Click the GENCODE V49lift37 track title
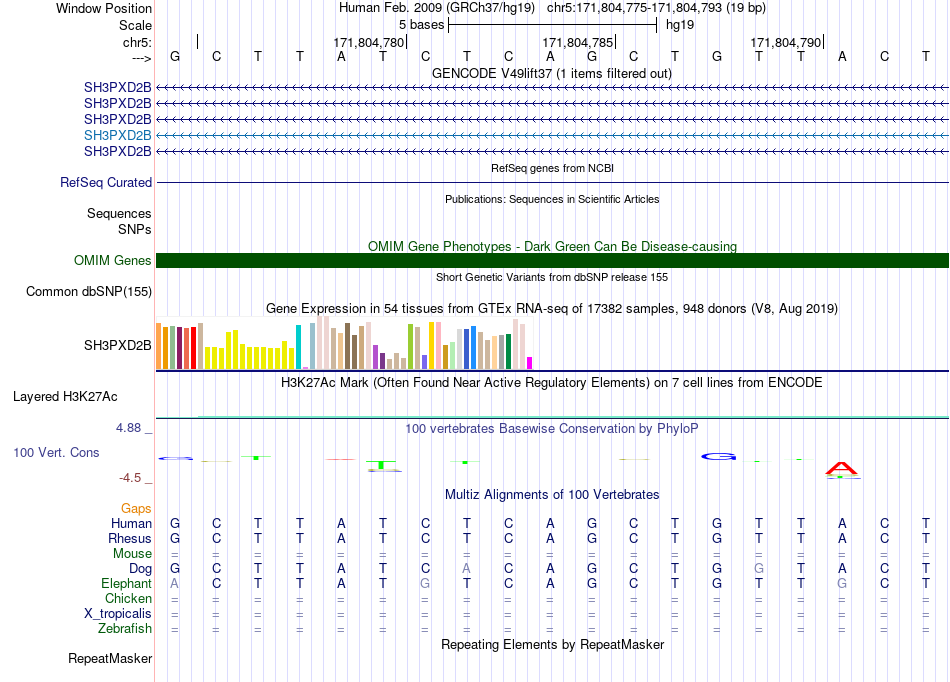The image size is (950, 682). (552, 73)
